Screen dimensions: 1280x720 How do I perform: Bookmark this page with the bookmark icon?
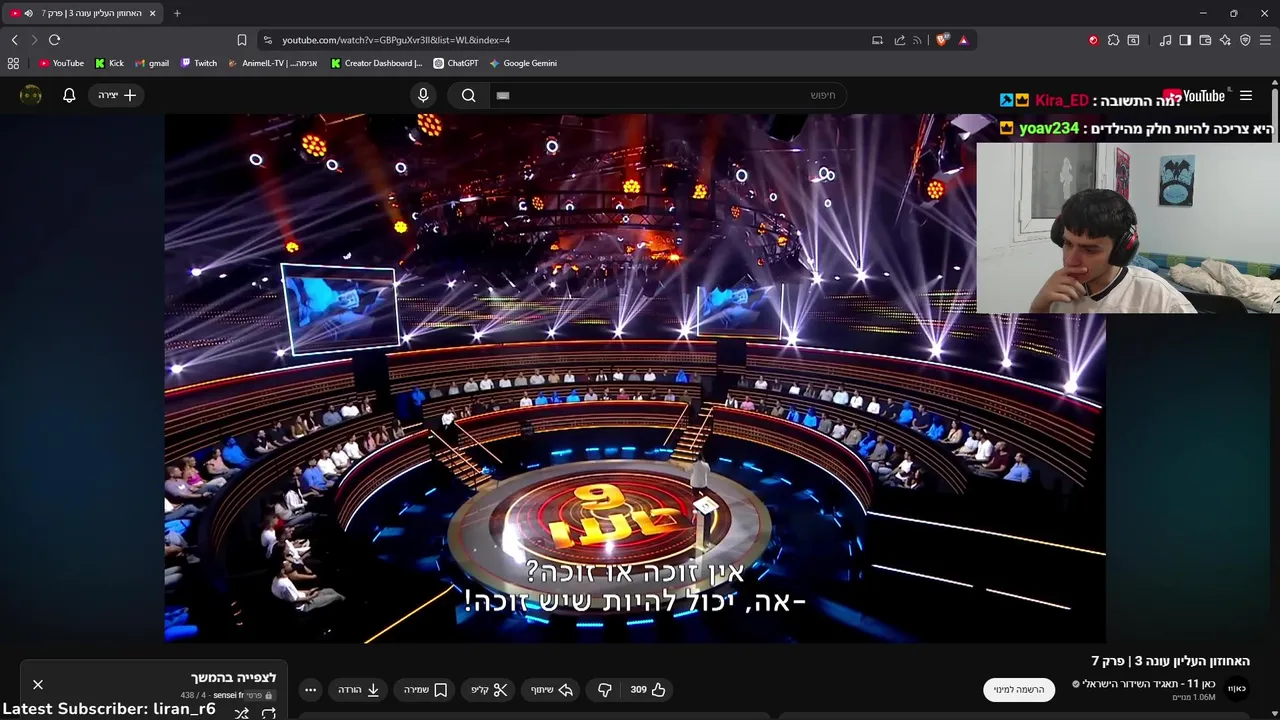point(242,40)
